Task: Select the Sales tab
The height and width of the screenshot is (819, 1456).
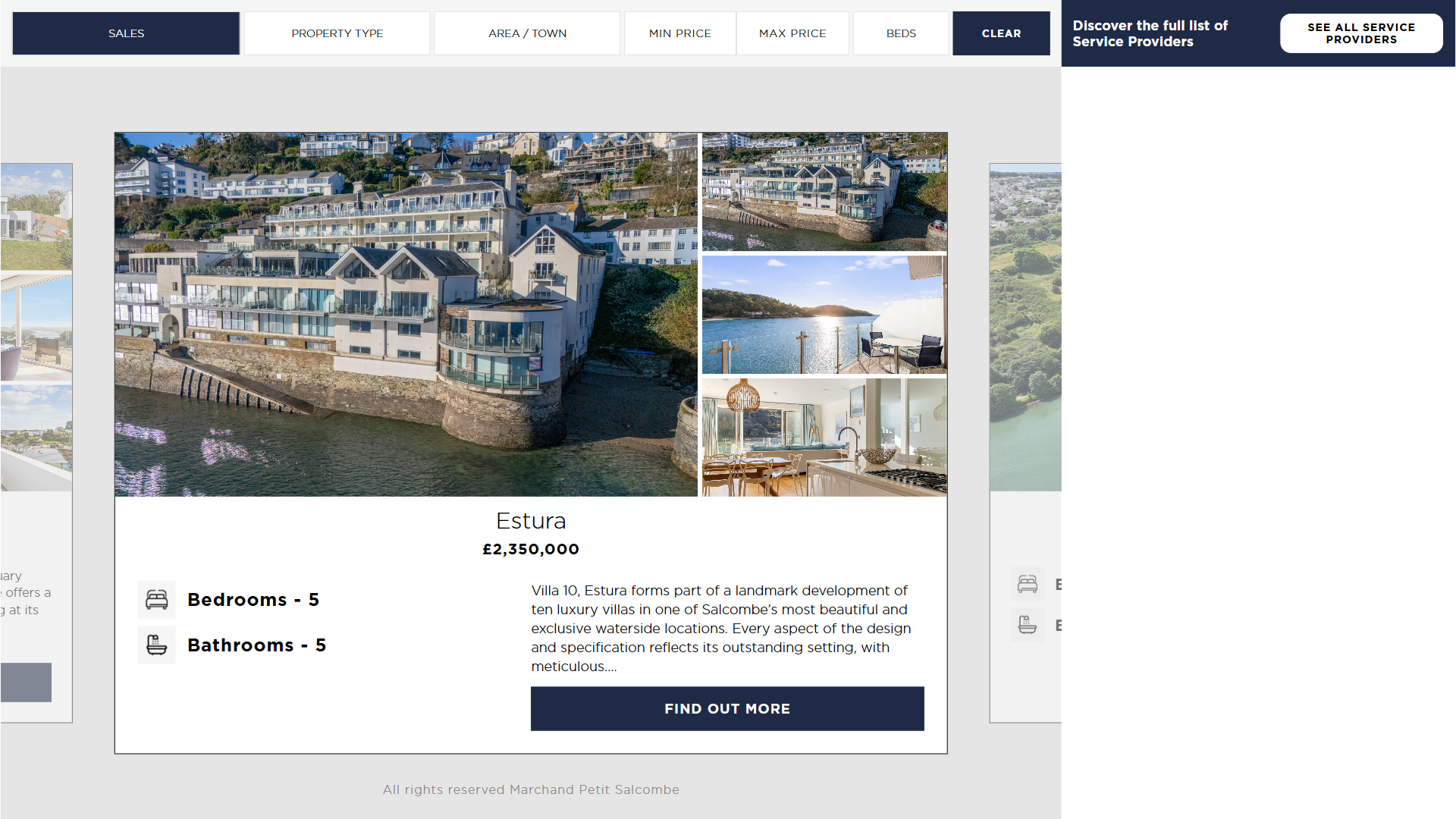Action: click(x=126, y=33)
